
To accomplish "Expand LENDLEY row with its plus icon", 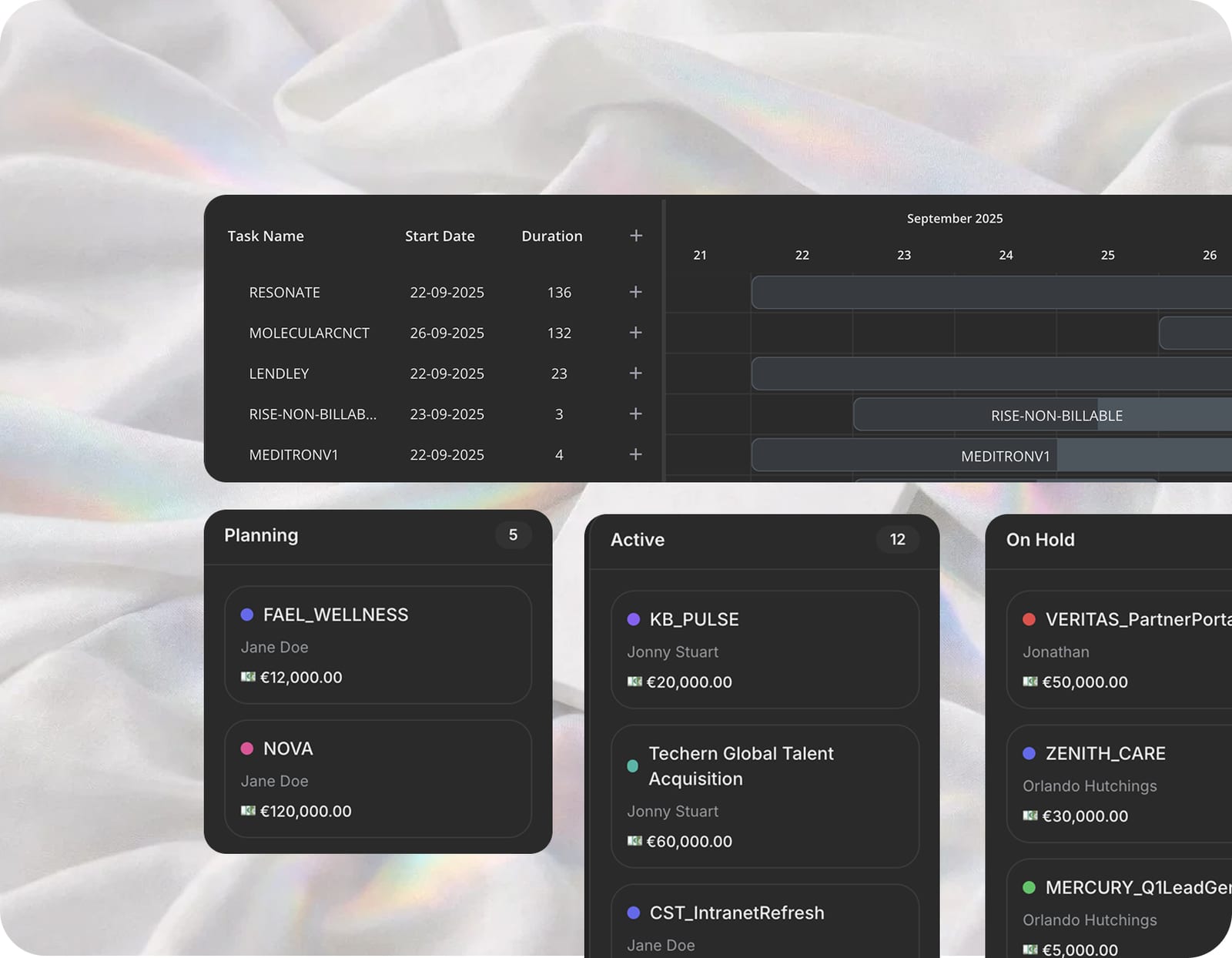I will [635, 373].
